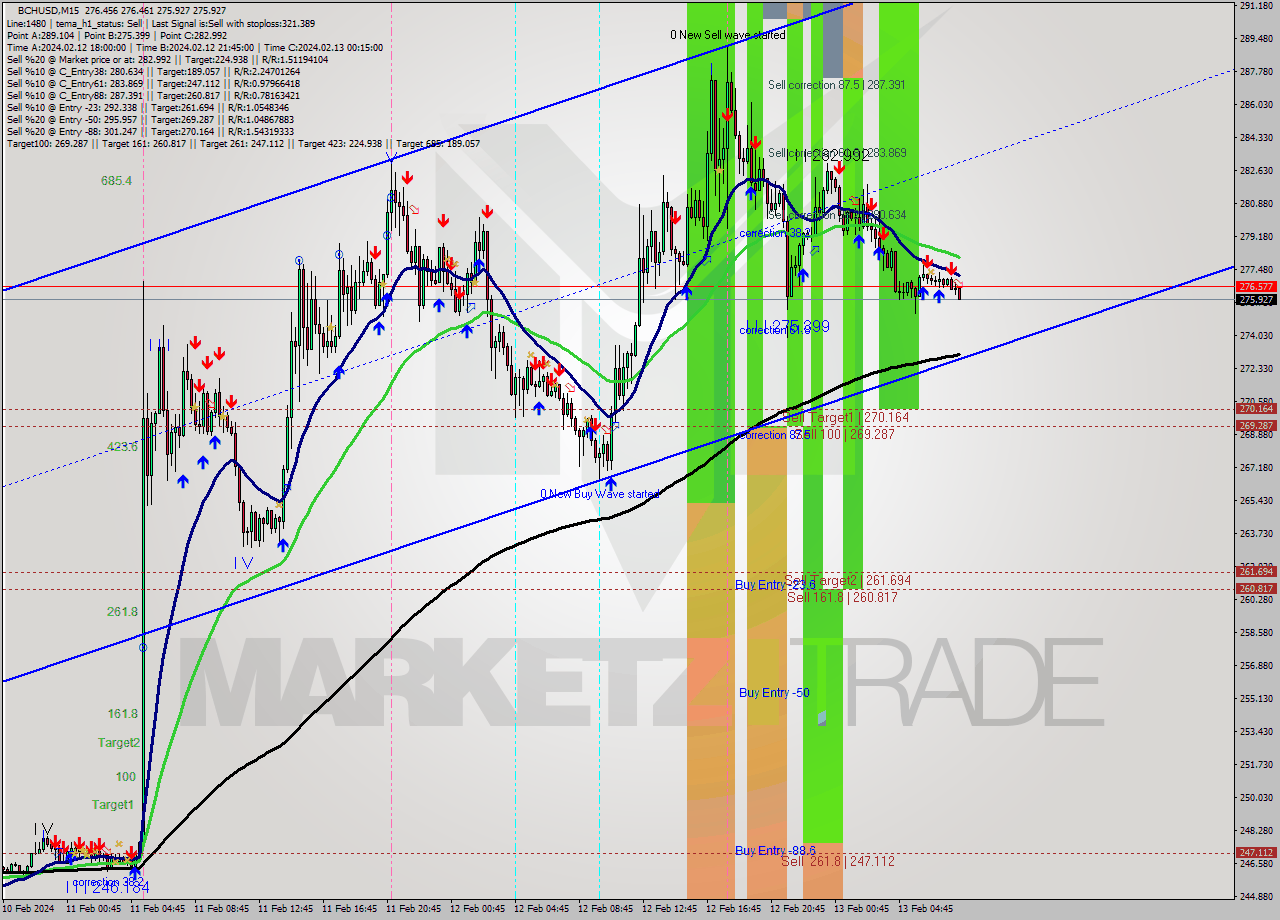Click the '11 Feb 04:45' time axis label
The image size is (1280, 920).
pos(156,909)
